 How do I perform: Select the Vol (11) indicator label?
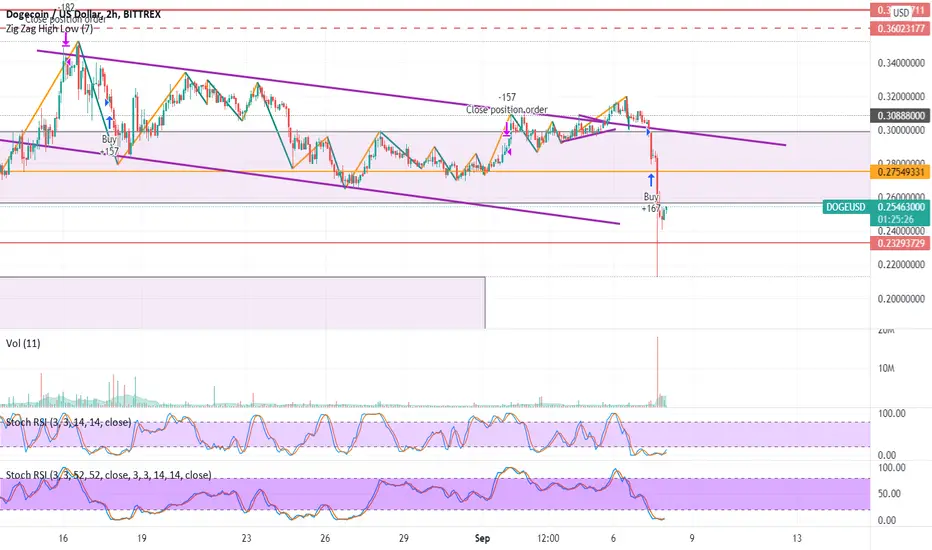23,343
